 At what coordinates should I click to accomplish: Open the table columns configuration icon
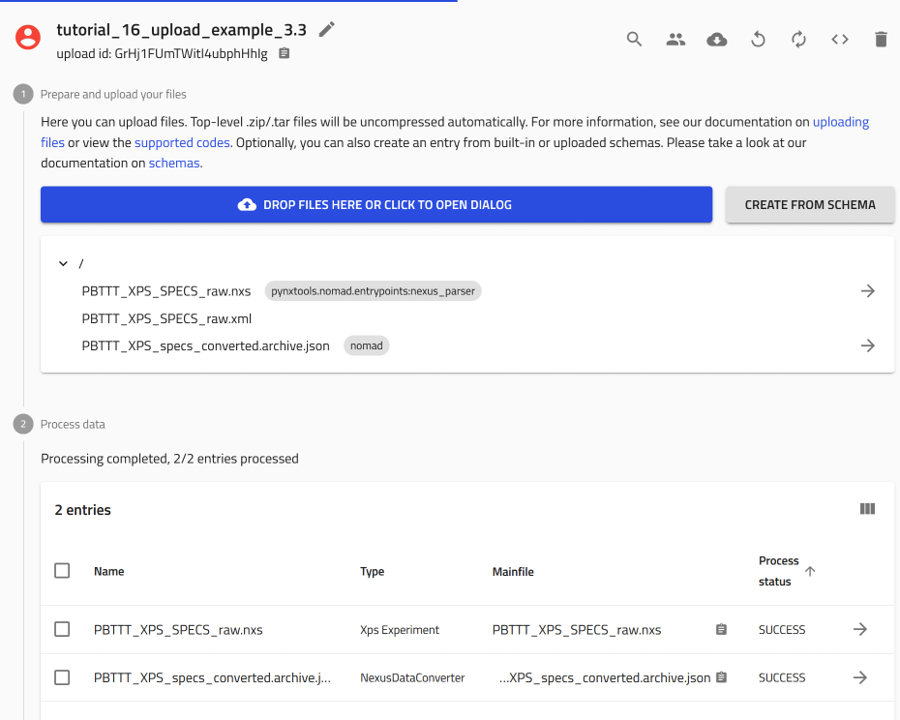(x=867, y=509)
